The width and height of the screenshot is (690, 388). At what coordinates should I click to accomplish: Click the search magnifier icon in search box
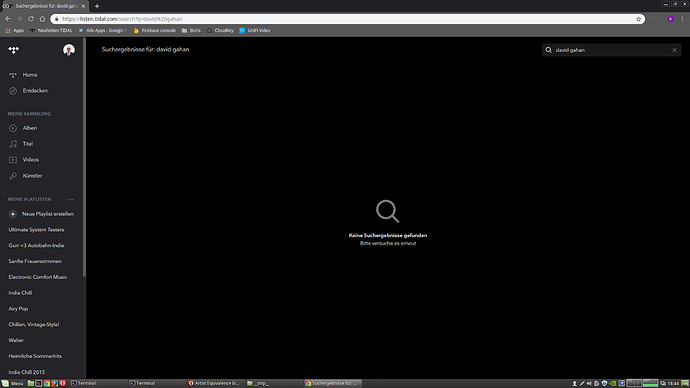click(x=548, y=50)
